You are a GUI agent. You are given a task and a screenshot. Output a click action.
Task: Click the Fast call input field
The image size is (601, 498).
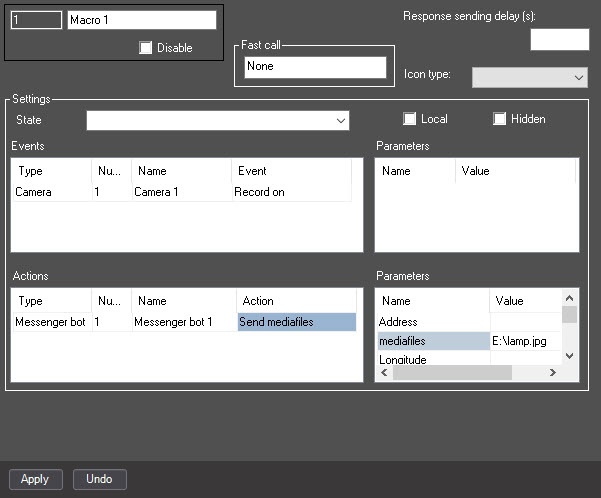pyautogui.click(x=315, y=67)
